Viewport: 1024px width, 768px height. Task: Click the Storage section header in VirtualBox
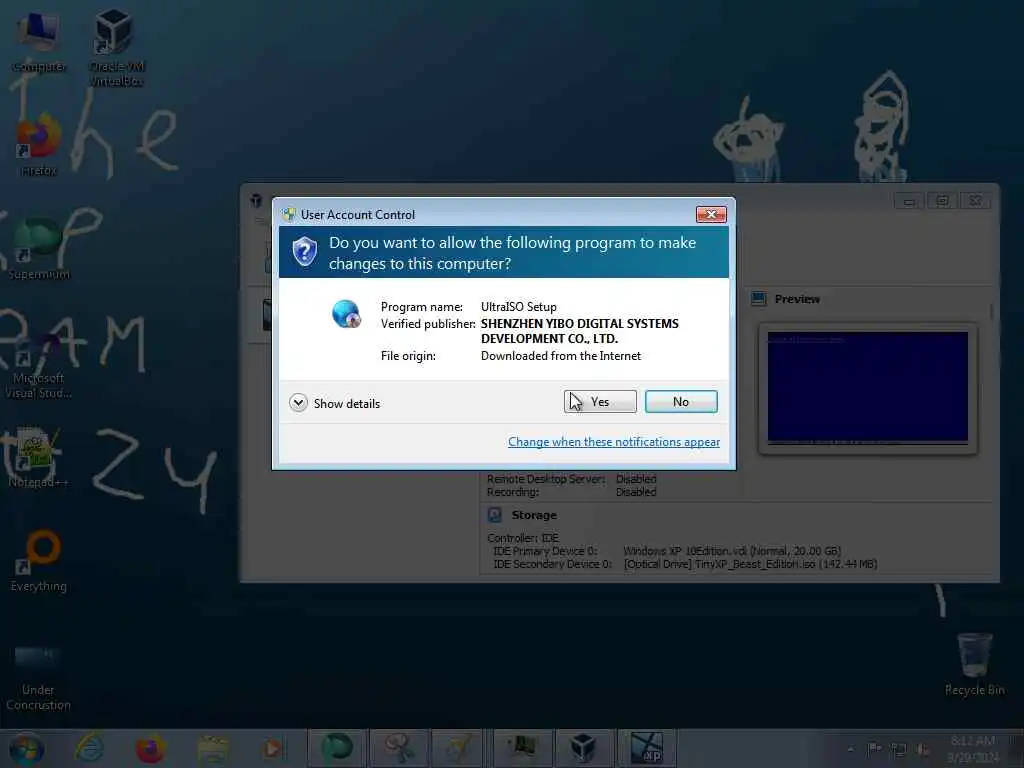click(x=534, y=515)
